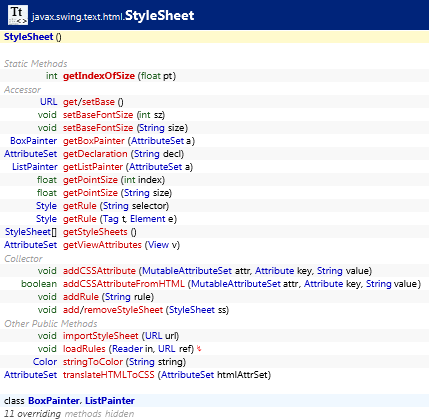This screenshot has width=429, height=420.
Task: Click the View parameter type in getViewAttributes
Action: pyautogui.click(x=158, y=245)
